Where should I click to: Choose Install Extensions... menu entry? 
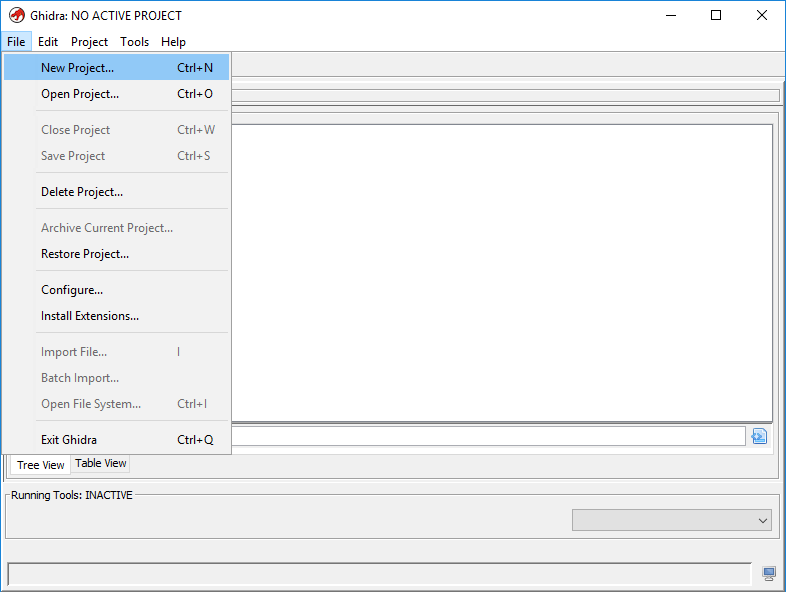point(116,316)
